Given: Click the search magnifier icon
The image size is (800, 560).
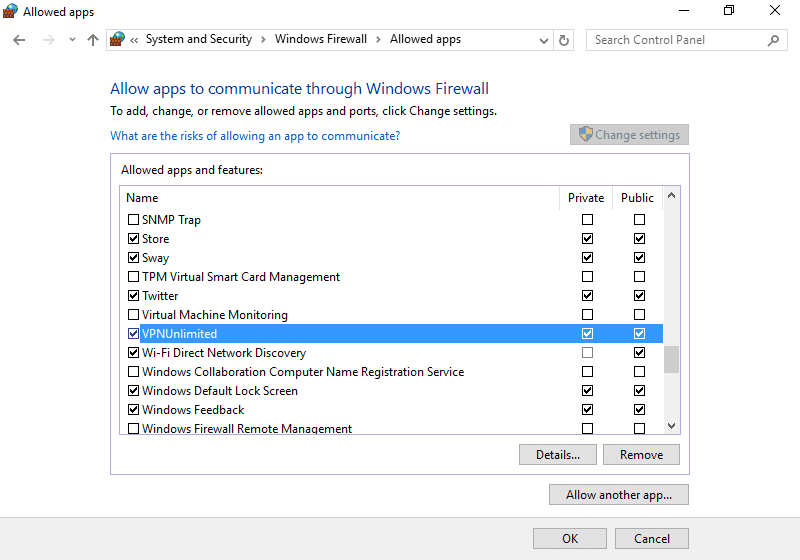Looking at the screenshot, I should tap(773, 40).
